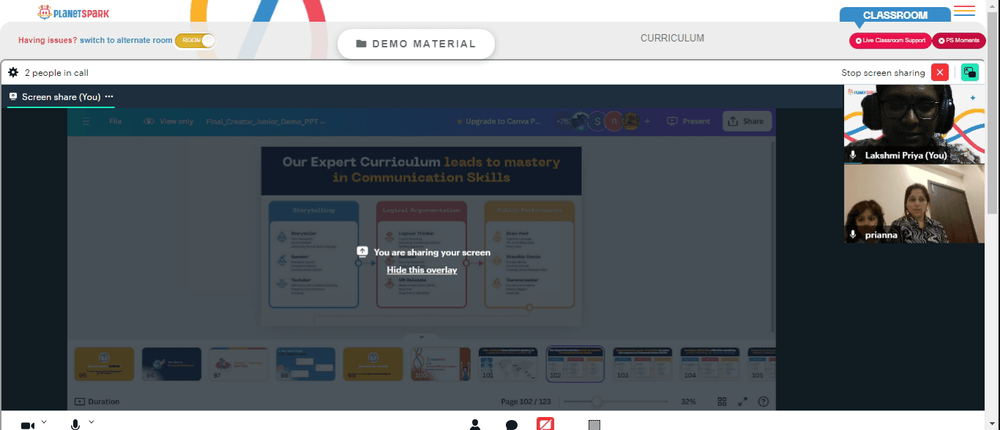1000x430 pixels.
Task: Click the page vertical scrollbar
Action: click(994, 112)
